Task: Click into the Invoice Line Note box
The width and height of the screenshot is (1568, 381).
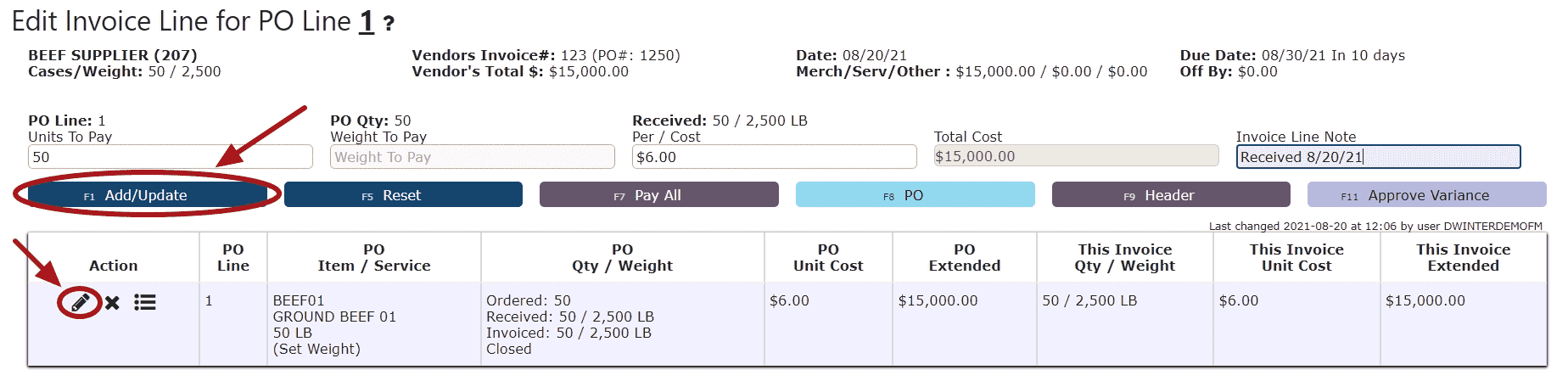Action: [1379, 157]
